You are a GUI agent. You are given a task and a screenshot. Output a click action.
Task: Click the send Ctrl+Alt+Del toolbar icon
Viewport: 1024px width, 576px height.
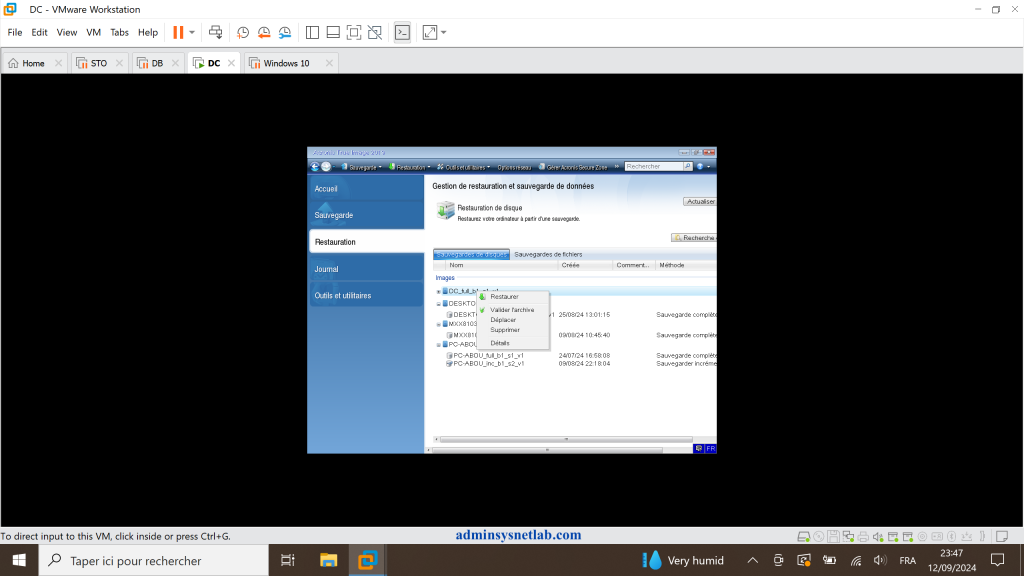(215, 33)
